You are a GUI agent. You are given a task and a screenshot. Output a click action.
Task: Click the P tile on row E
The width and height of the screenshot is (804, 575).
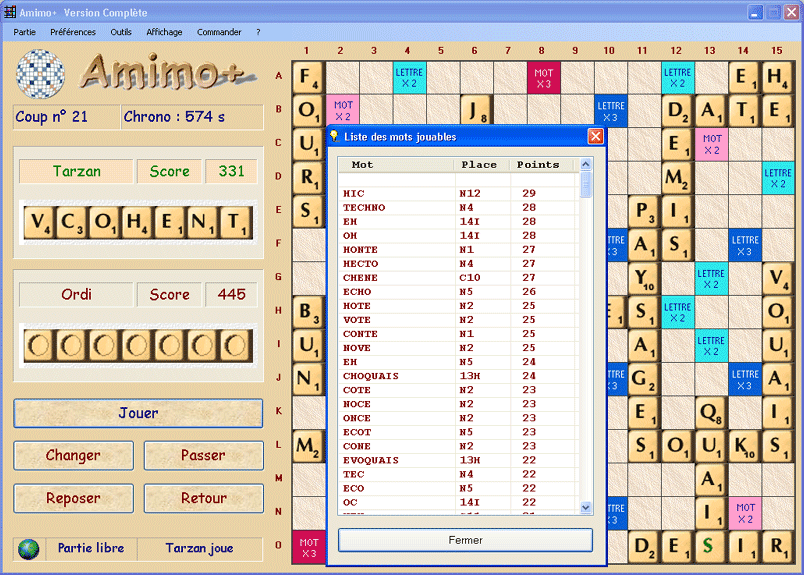[644, 211]
